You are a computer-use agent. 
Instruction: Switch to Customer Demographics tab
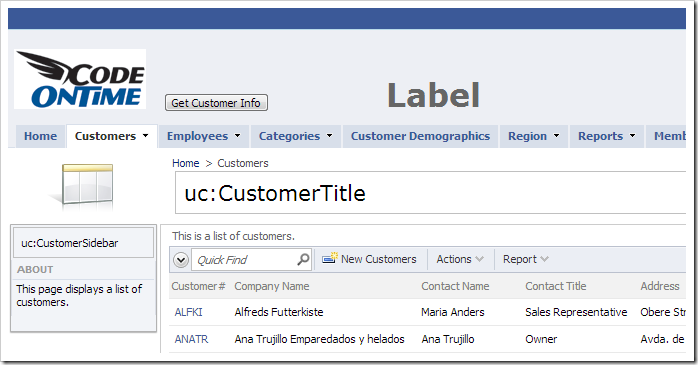420,136
